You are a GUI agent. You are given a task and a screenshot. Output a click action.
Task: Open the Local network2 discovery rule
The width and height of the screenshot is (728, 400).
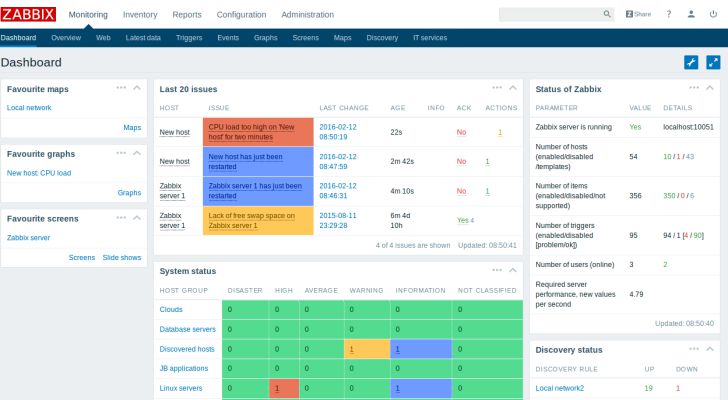pos(559,388)
